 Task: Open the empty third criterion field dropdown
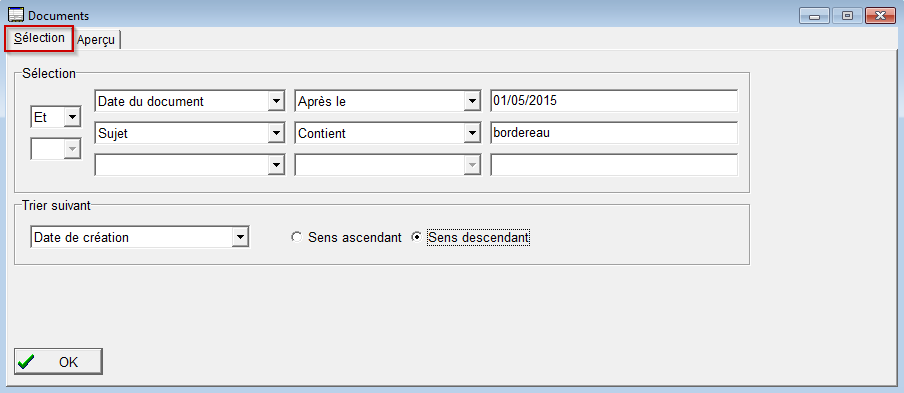coord(189,165)
